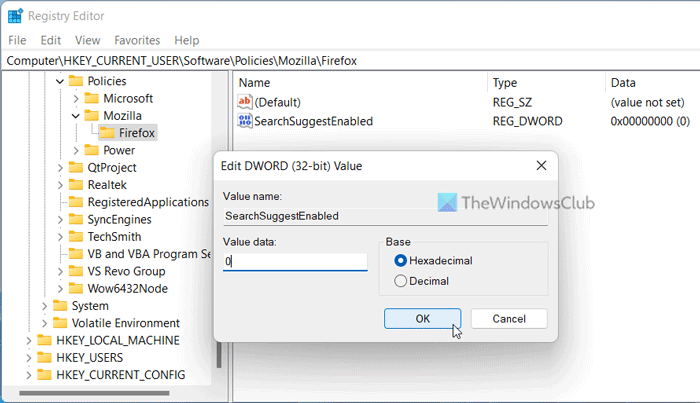Open the File menu
The height and width of the screenshot is (403, 700).
[x=17, y=40]
